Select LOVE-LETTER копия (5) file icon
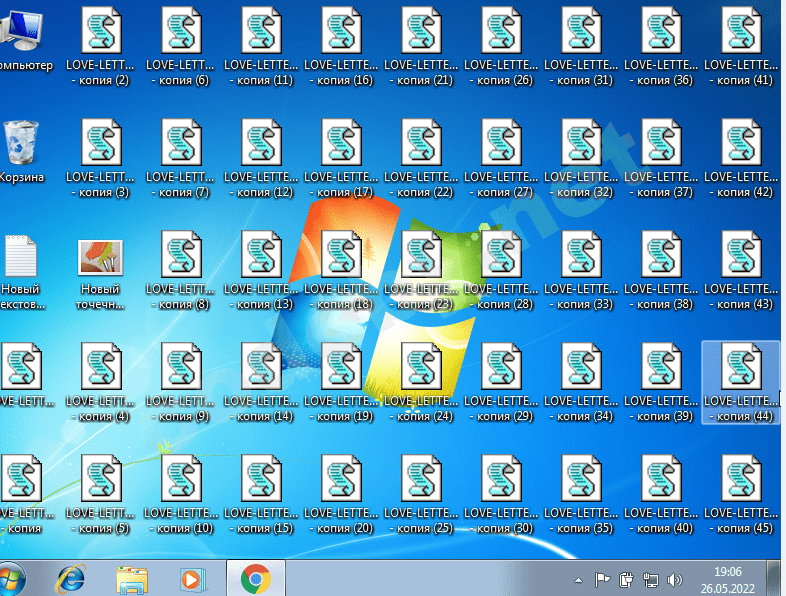The height and width of the screenshot is (596, 786). [x=101, y=479]
